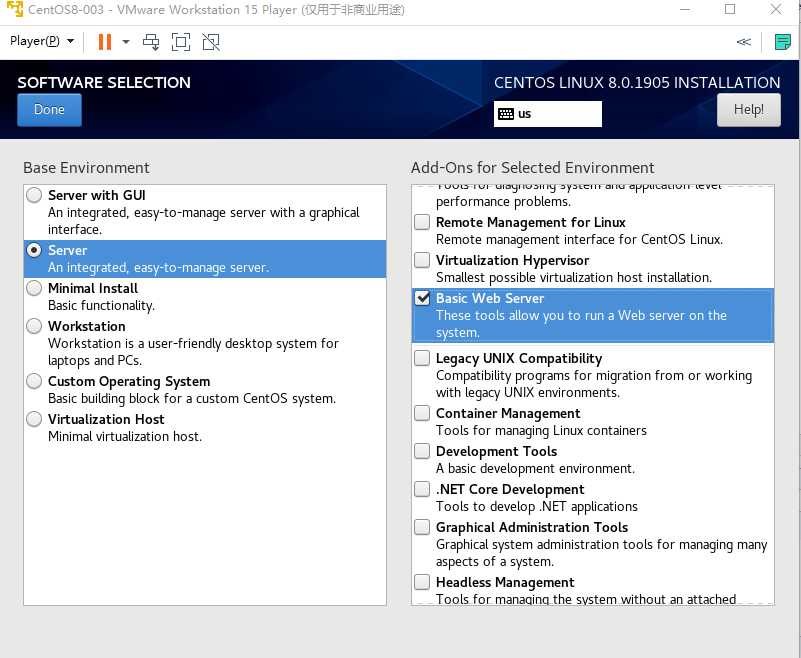Tick the Container Management checkbox
The height and width of the screenshot is (658, 801).
(x=422, y=413)
